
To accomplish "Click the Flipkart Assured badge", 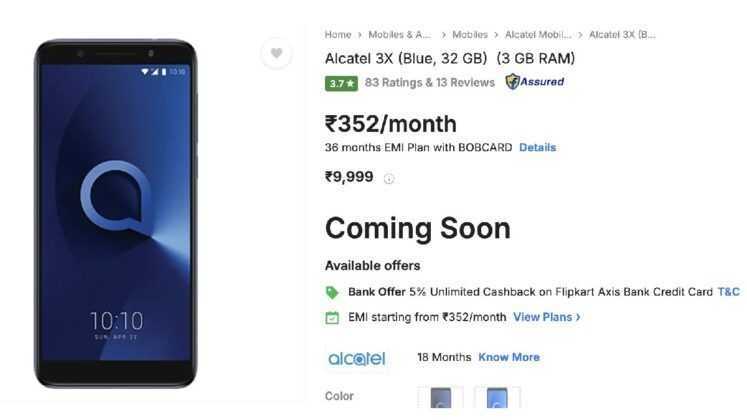I will click(535, 82).
